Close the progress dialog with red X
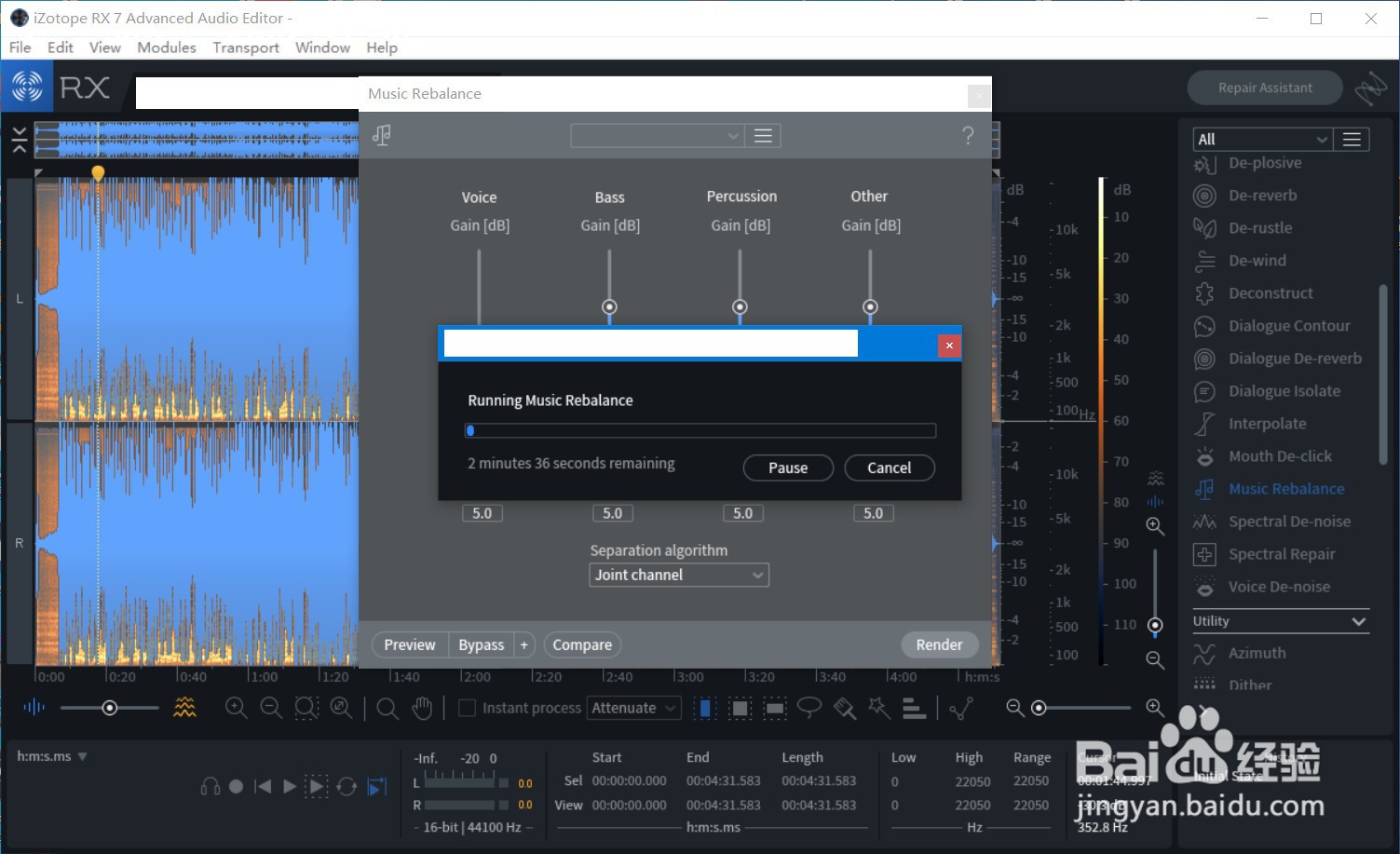 coord(949,346)
